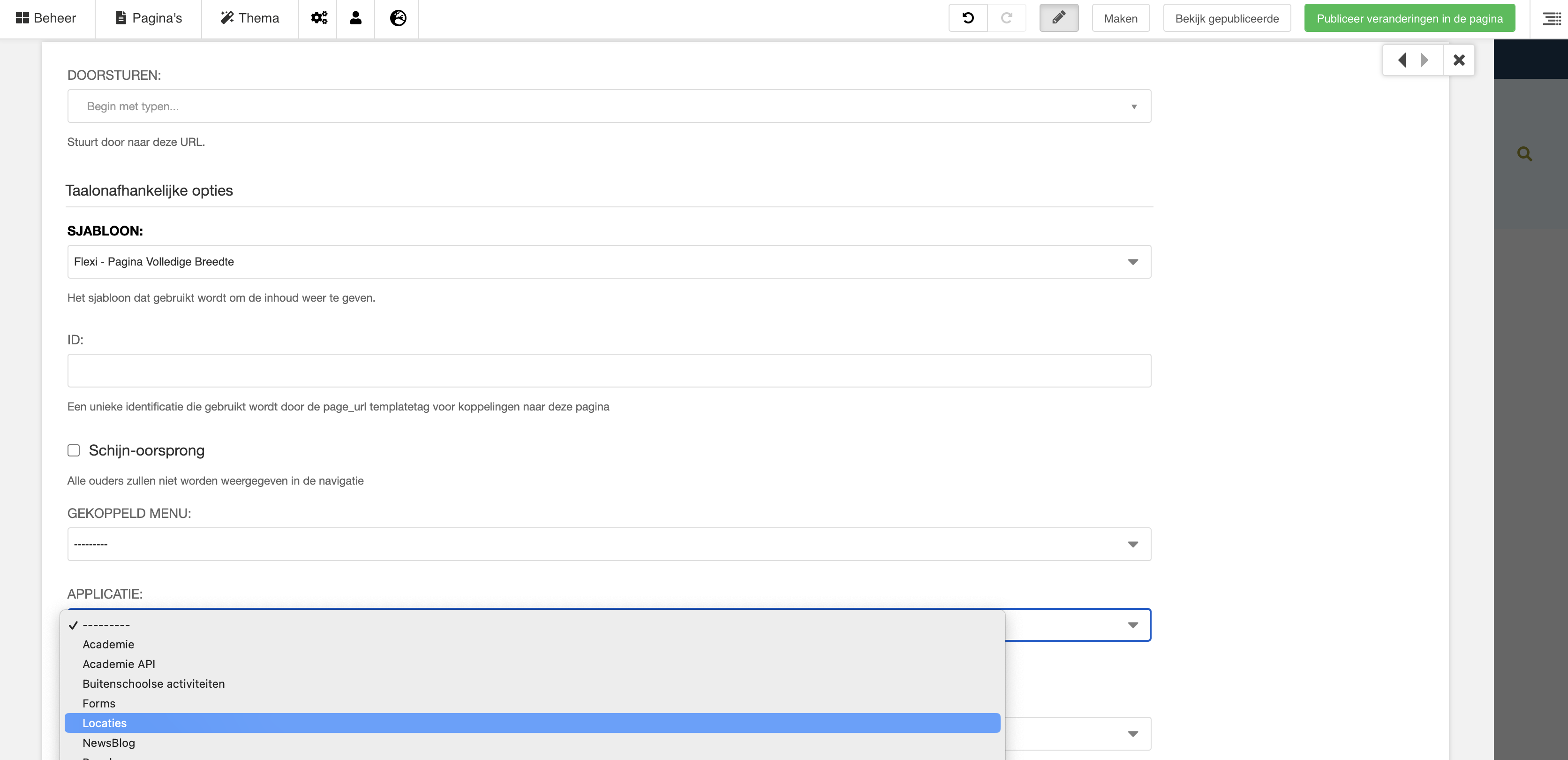Click the globe language icon

pyautogui.click(x=398, y=18)
